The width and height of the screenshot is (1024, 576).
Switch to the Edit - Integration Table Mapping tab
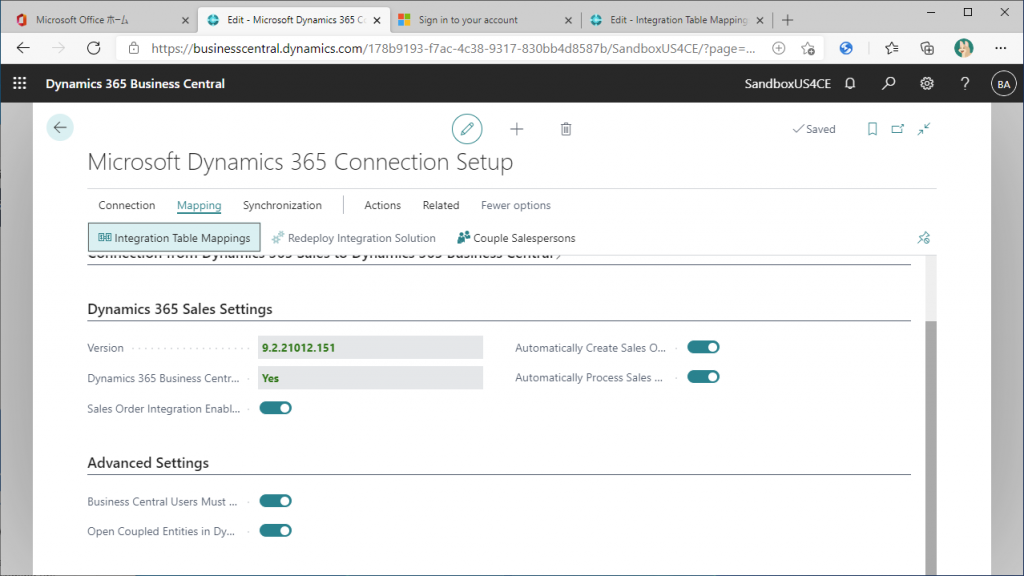point(677,20)
